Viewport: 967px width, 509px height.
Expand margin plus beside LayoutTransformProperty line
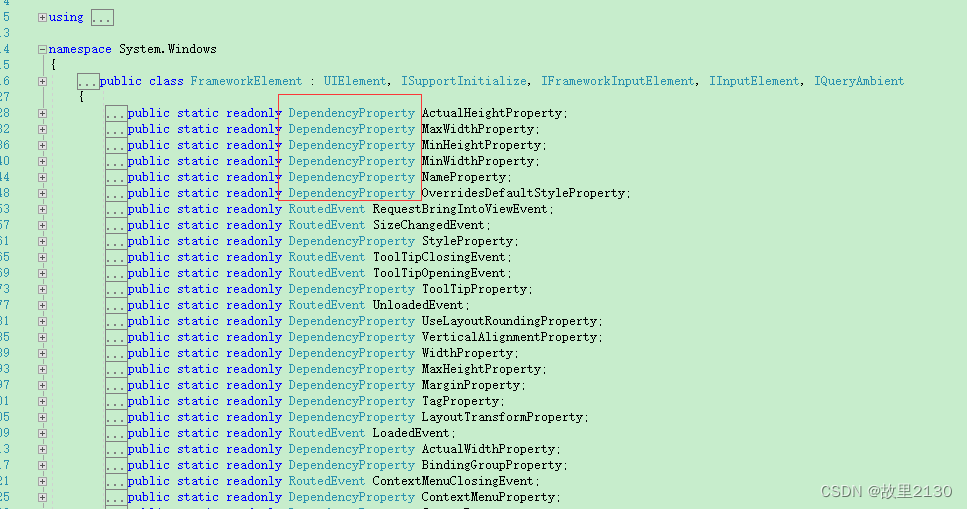click(x=42, y=418)
